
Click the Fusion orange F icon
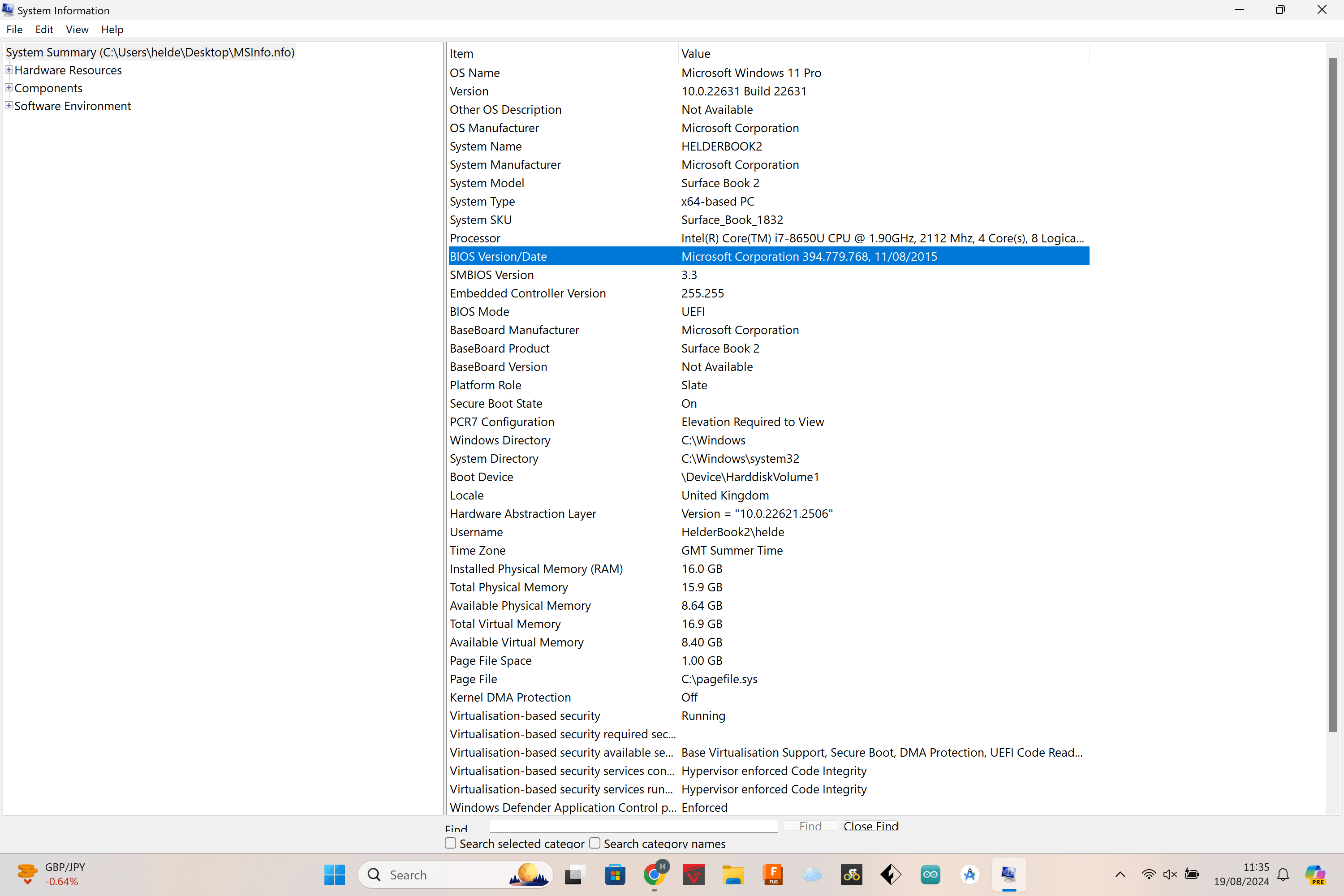pos(772,874)
